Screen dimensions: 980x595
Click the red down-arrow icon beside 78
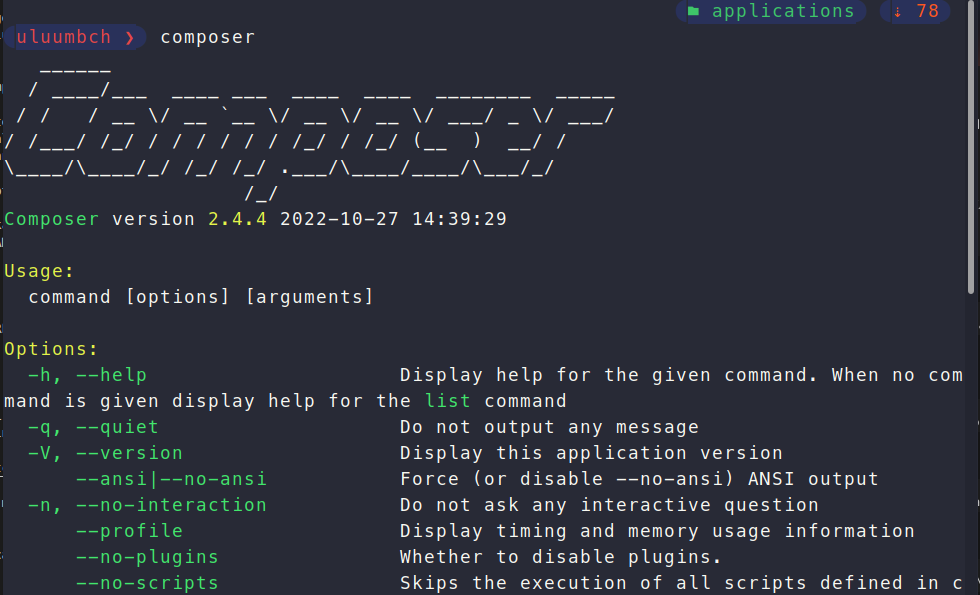898,12
